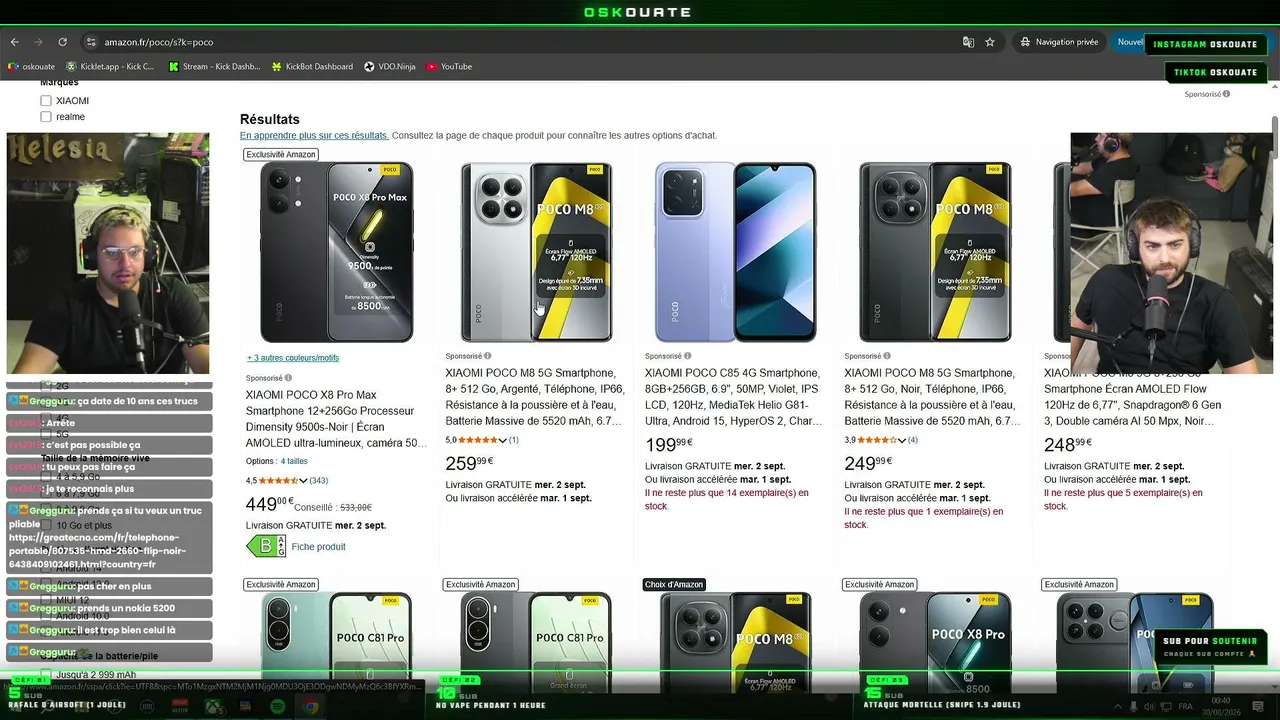1280x720 pixels.
Task: Tick the realme brand checkbox
Action: 46,117
